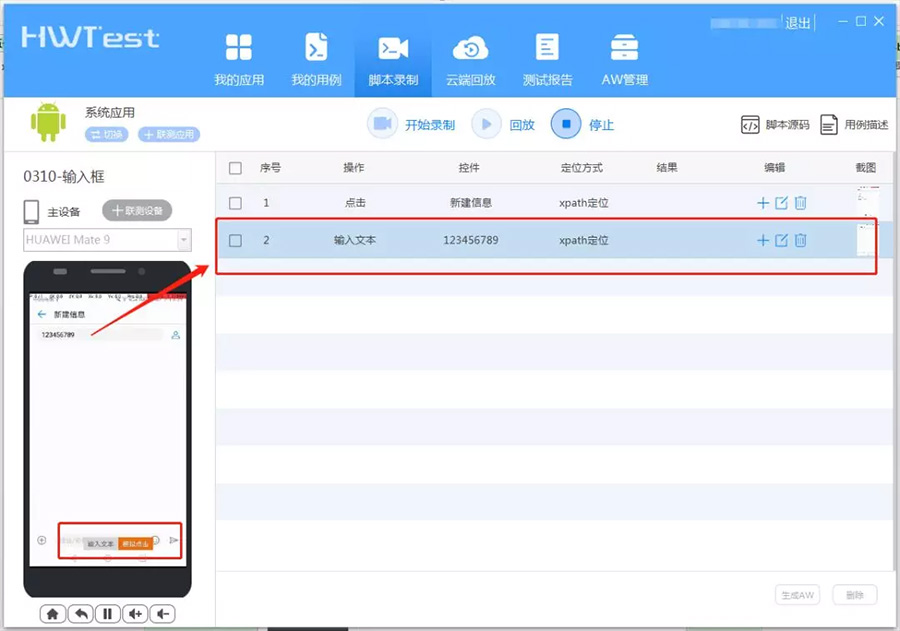Image resolution: width=900 pixels, height=631 pixels.
Task: Click the device Back arrow button
Action: 80,614
